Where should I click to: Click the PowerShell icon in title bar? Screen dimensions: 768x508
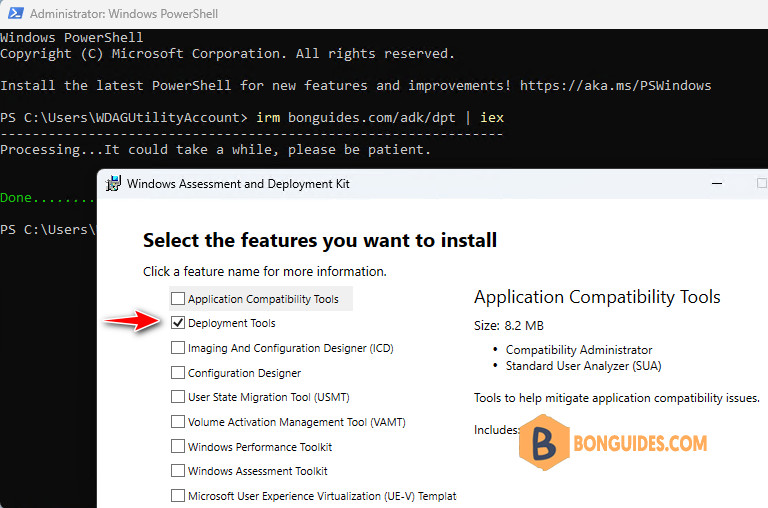(x=16, y=13)
